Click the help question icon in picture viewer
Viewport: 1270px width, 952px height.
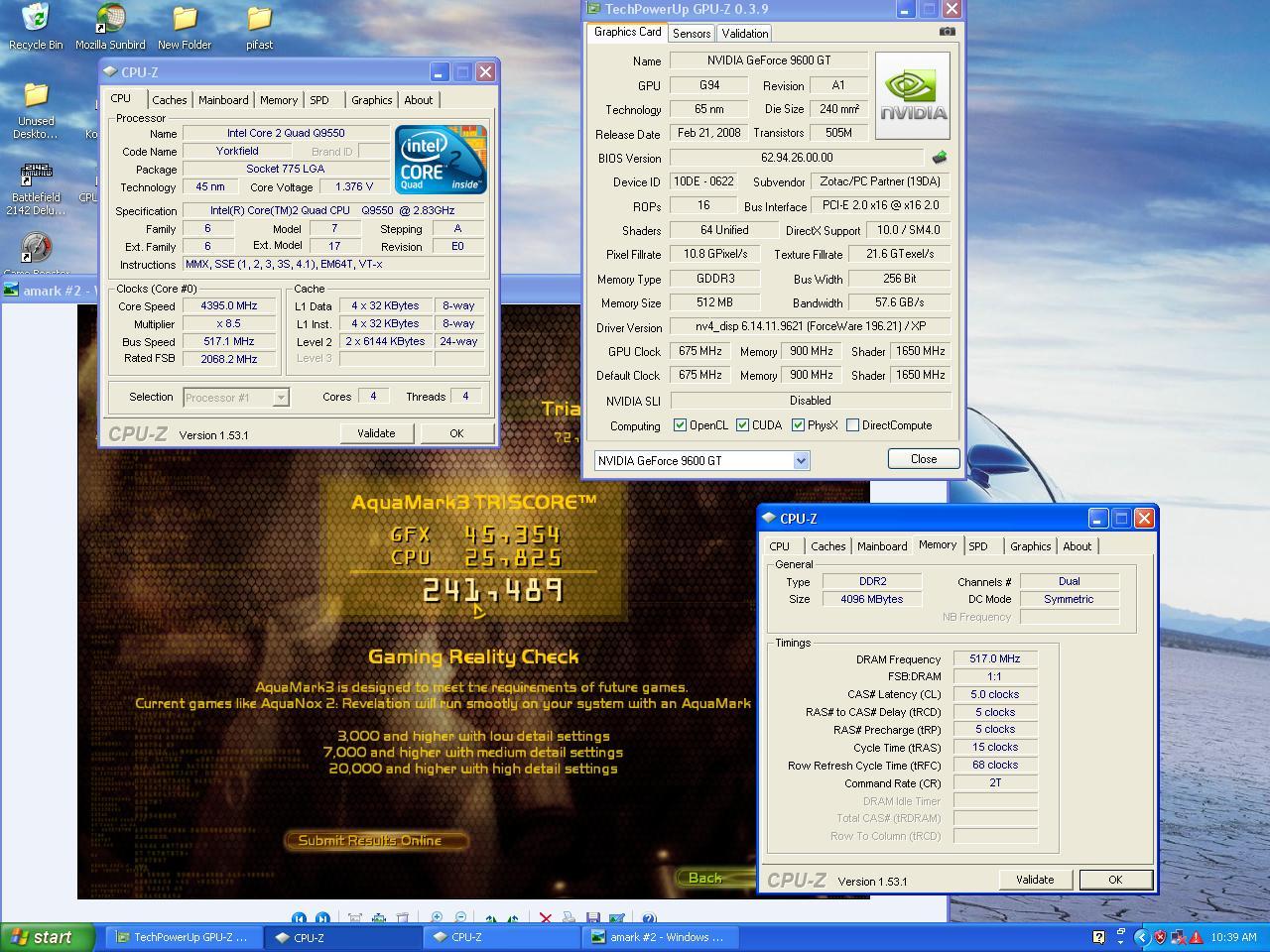(x=649, y=918)
